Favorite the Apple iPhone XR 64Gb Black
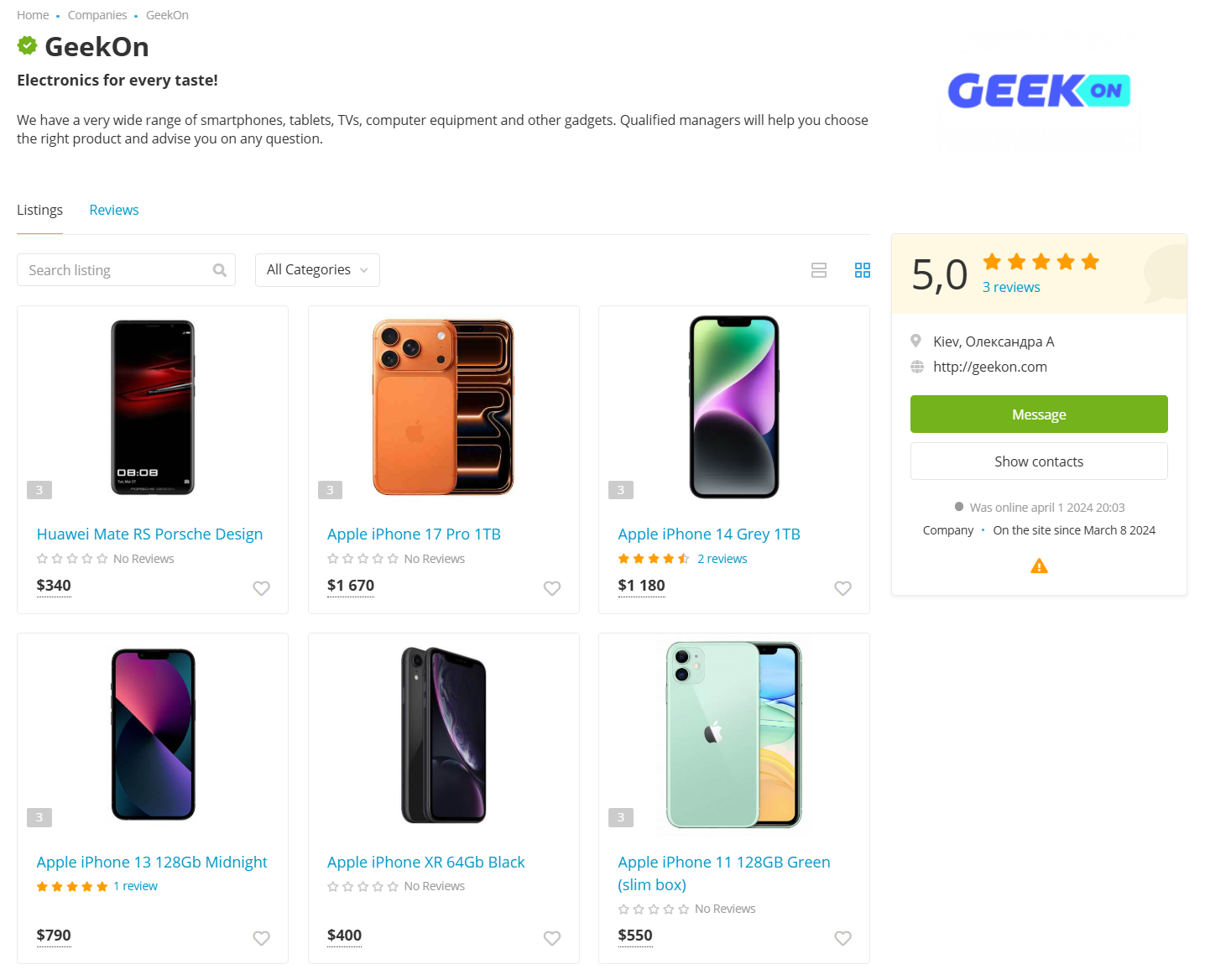 (x=551, y=938)
